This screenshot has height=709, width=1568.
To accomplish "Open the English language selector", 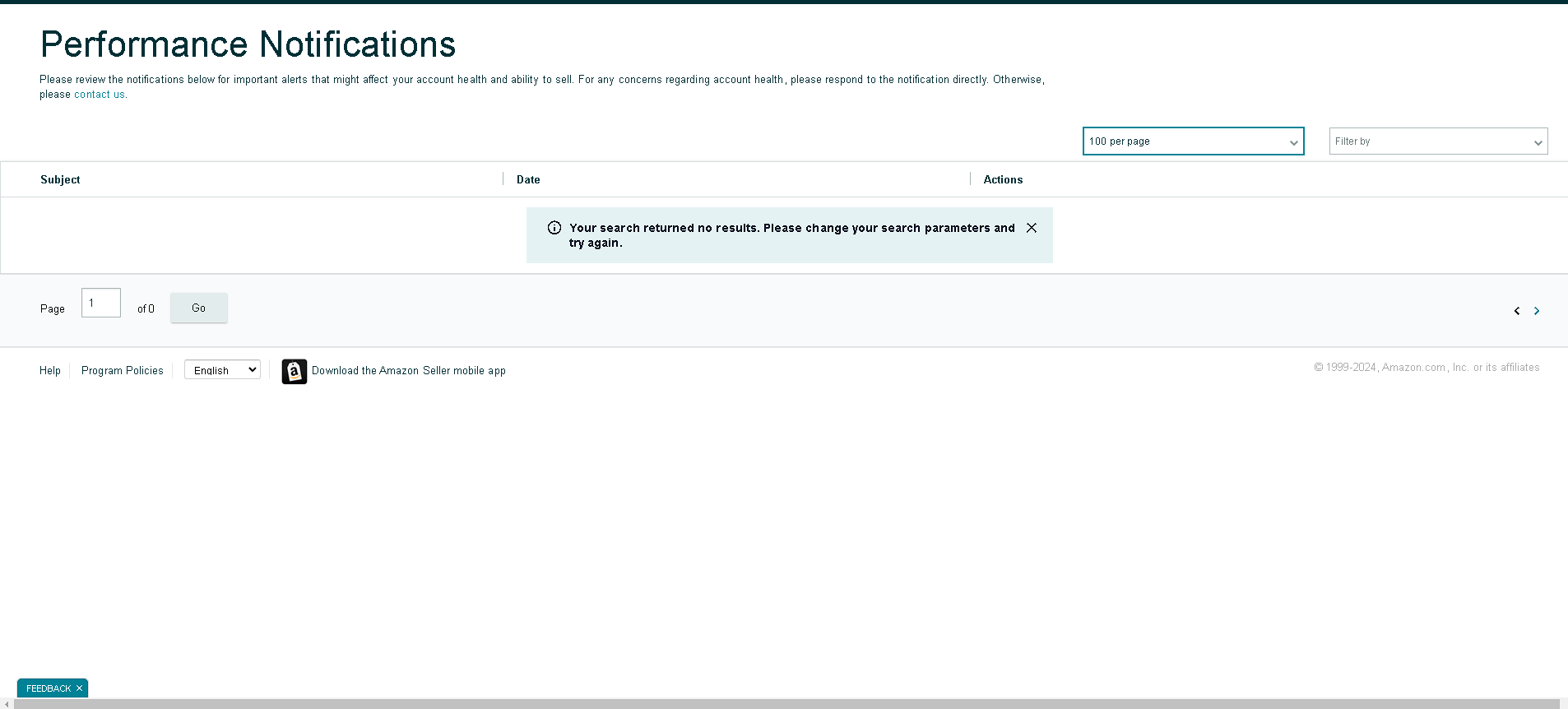I will 222,370.
